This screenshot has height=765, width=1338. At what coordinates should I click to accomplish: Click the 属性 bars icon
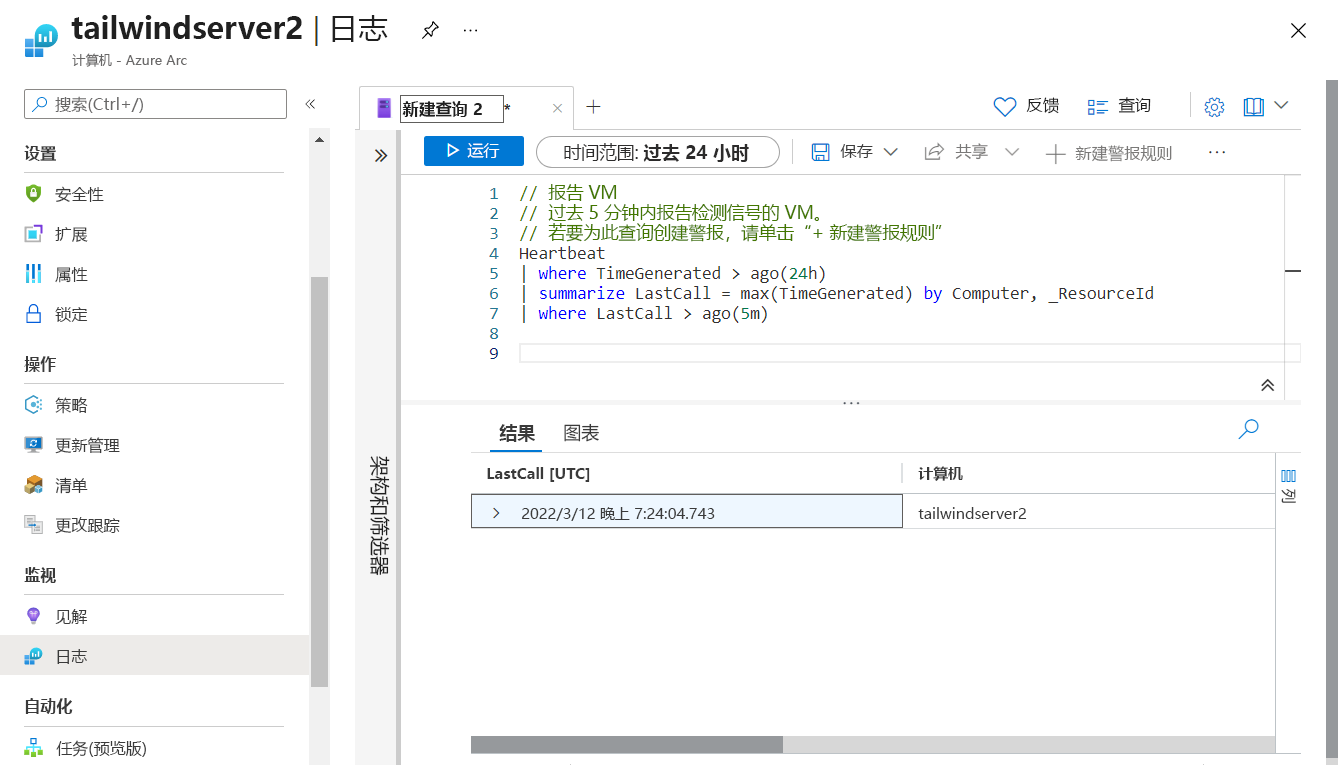(x=34, y=274)
